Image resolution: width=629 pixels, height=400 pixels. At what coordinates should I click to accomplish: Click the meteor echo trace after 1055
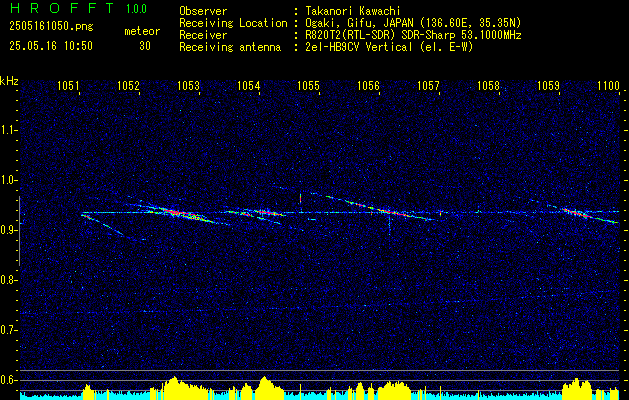point(375,208)
